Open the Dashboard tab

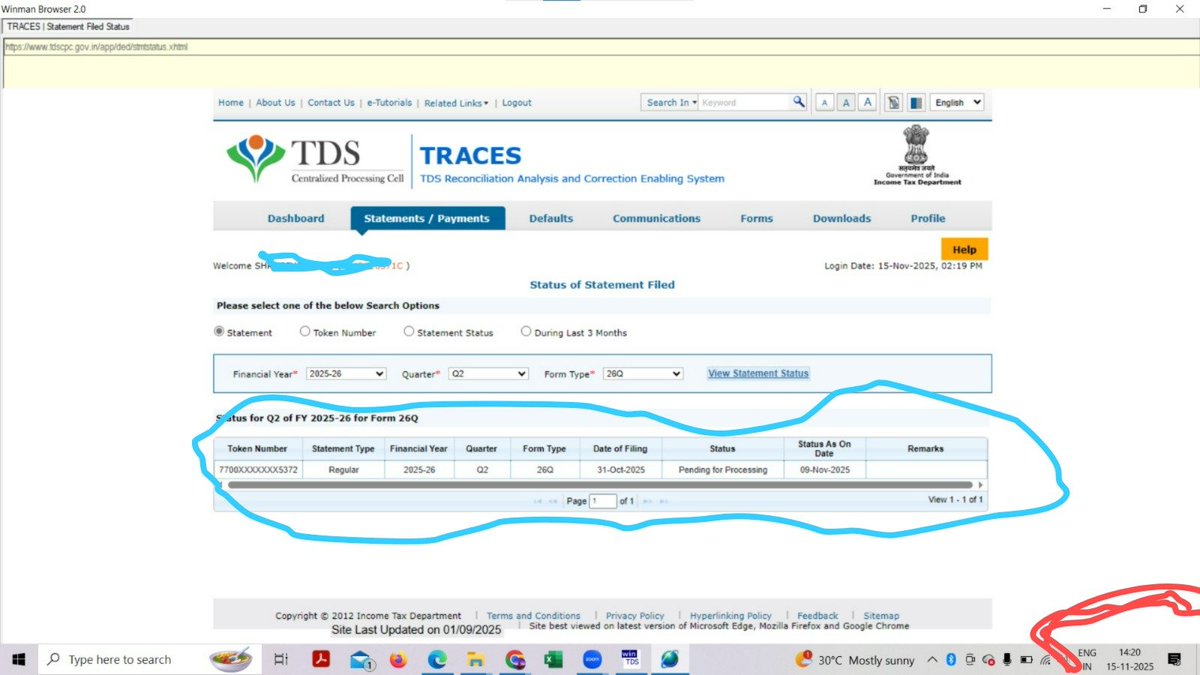(296, 218)
